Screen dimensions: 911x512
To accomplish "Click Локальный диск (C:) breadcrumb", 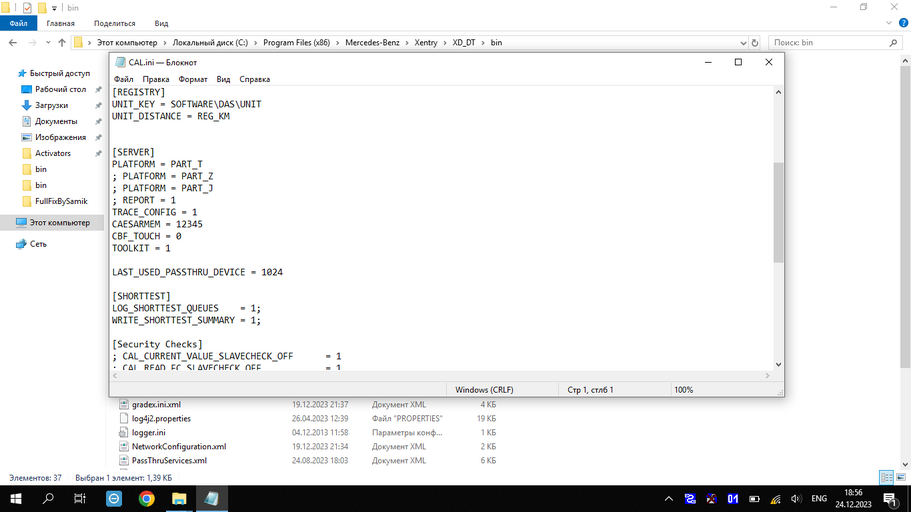I will [210, 42].
